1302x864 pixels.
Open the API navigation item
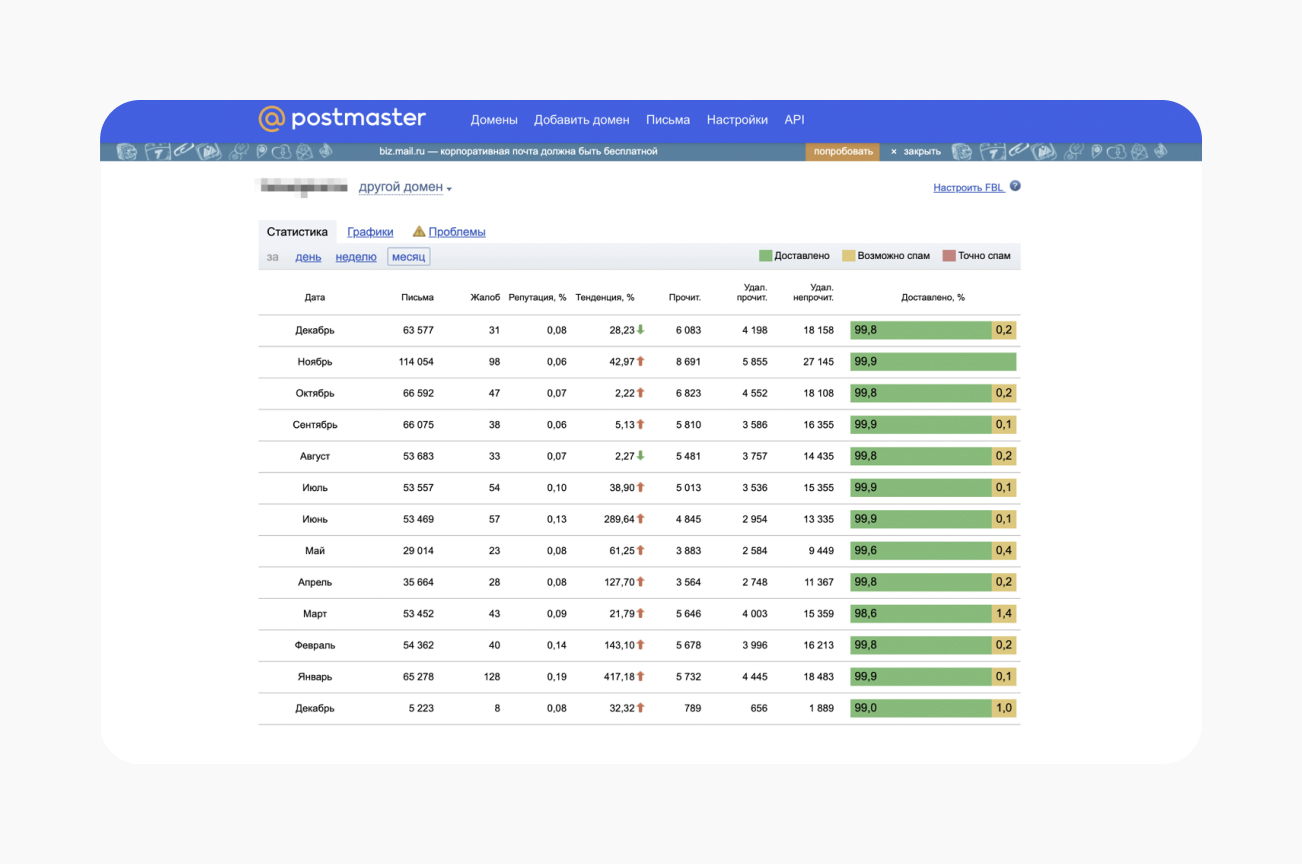[x=794, y=120]
